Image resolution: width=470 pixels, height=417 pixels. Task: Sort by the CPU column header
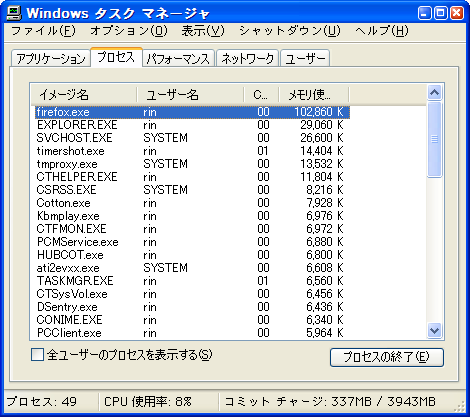click(x=261, y=95)
